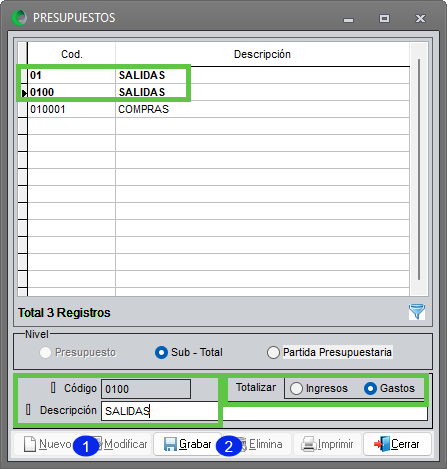The height and width of the screenshot is (469, 447).
Task: Select the 010001 COMPRAS row
Action: pyautogui.click(x=218, y=109)
